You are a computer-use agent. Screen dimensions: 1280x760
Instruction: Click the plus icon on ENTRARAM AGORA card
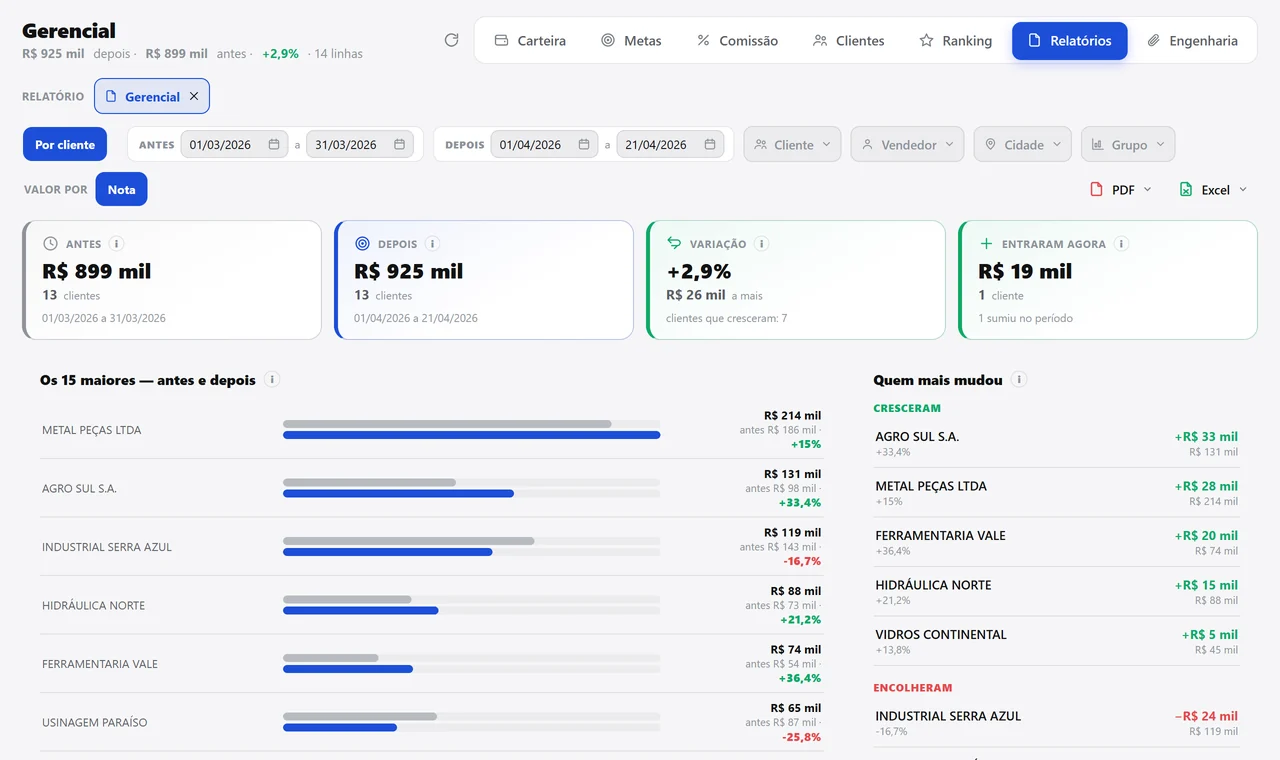click(x=986, y=243)
